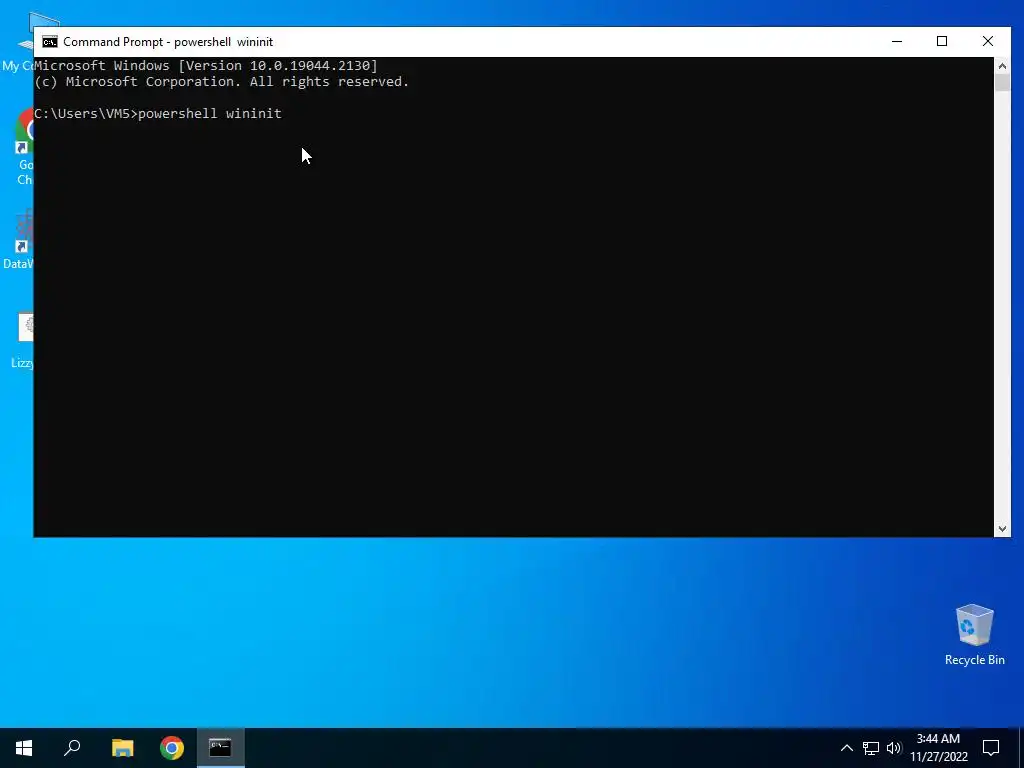The height and width of the screenshot is (768, 1024).
Task: Minimize the Command Prompt window
Action: 897,42
